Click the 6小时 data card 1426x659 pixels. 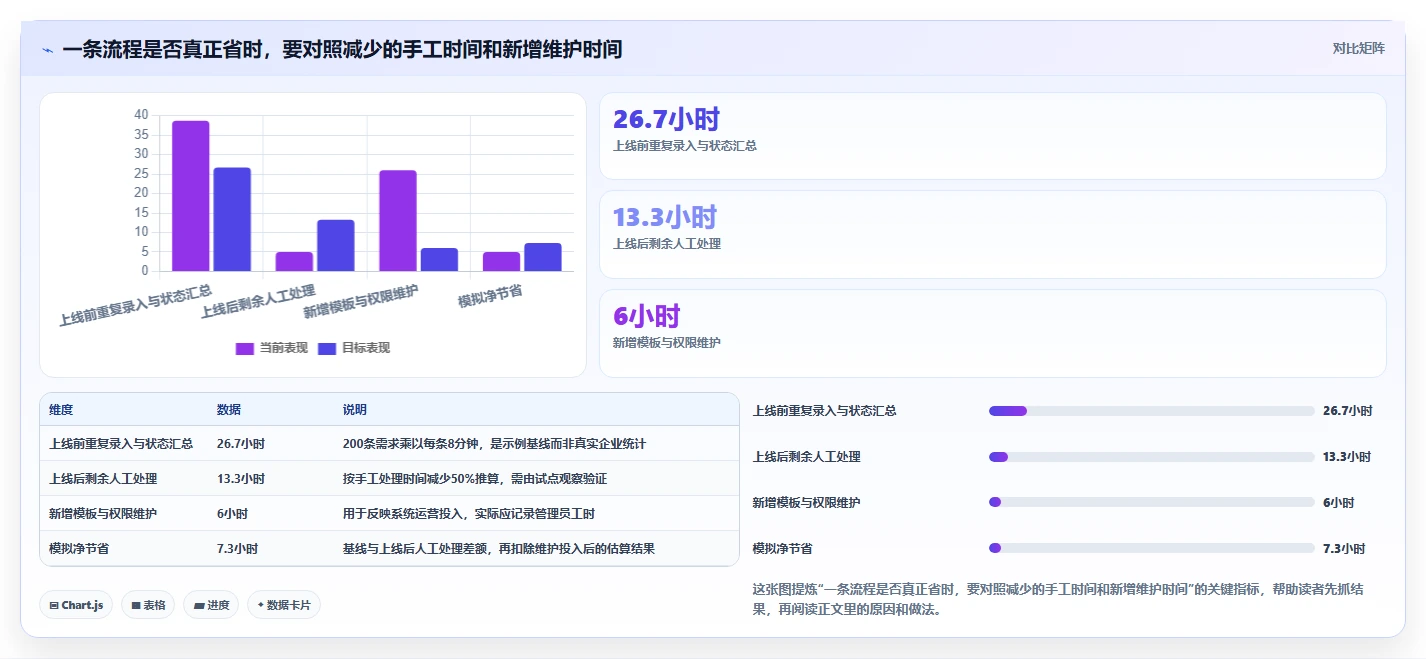point(992,333)
